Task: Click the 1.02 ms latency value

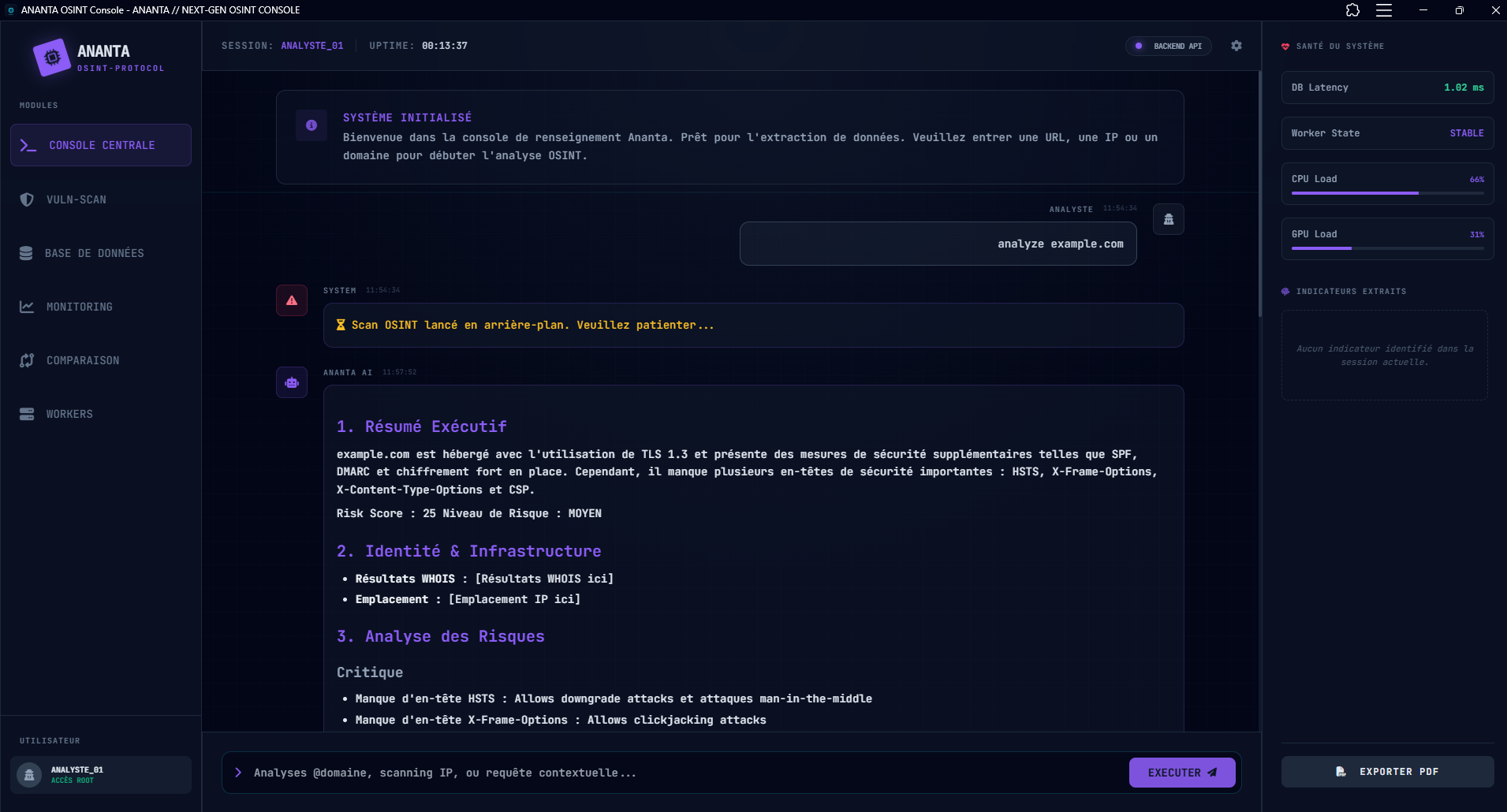Action: [x=1464, y=88]
